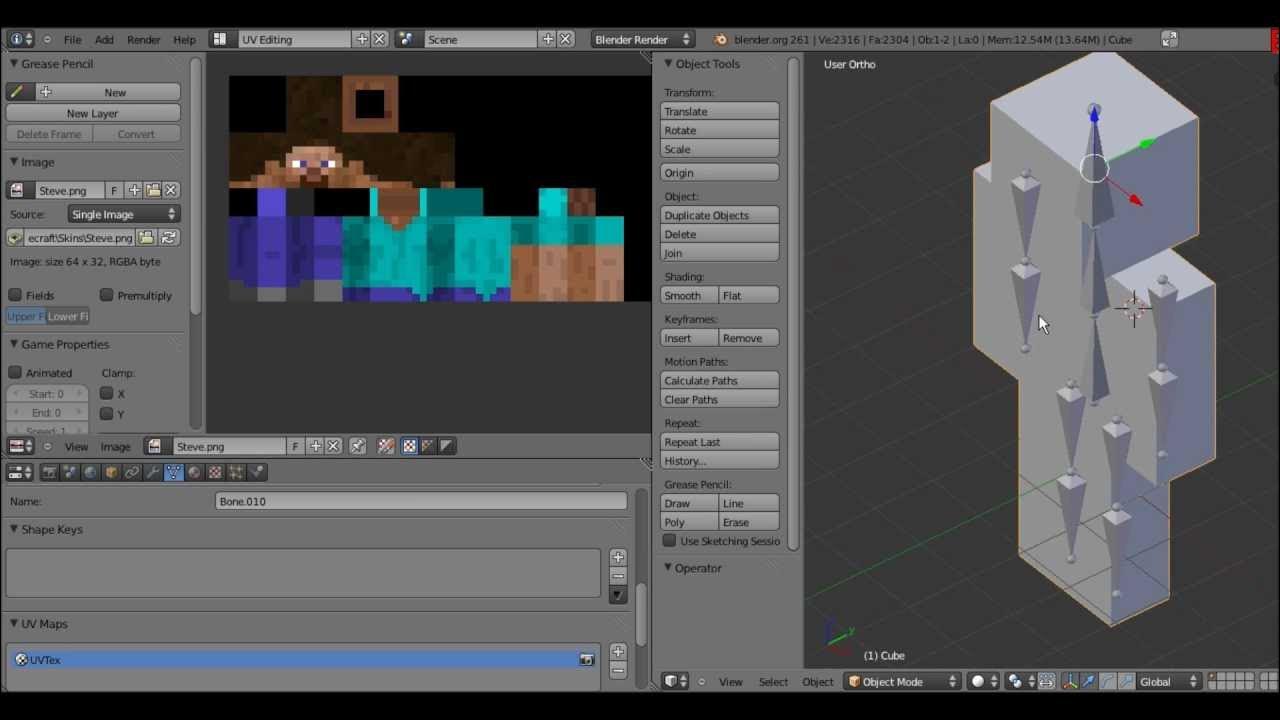Add a new screen layout next to UV Editing
The image size is (1280, 720).
[x=362, y=39]
